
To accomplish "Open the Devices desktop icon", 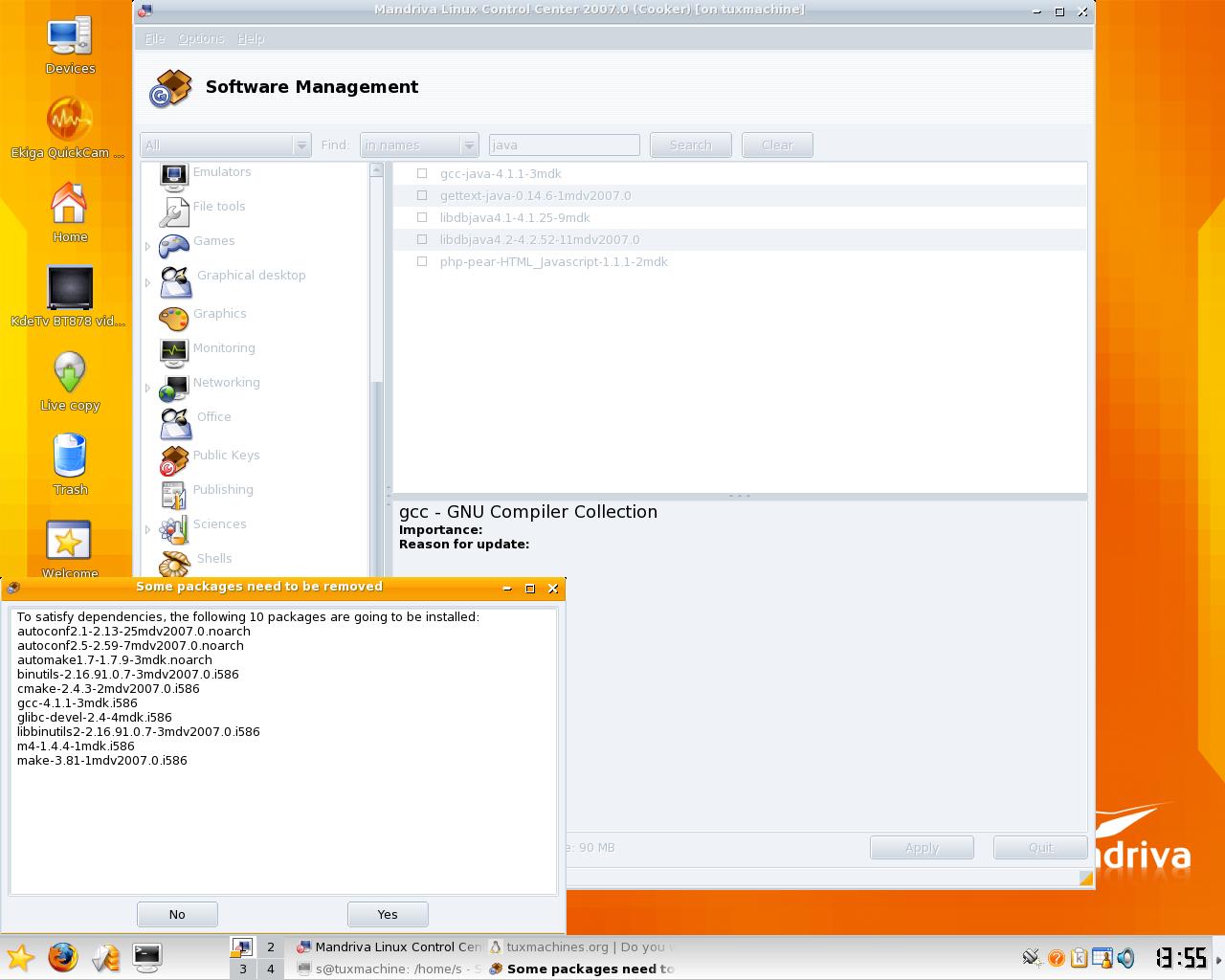I will (70, 36).
